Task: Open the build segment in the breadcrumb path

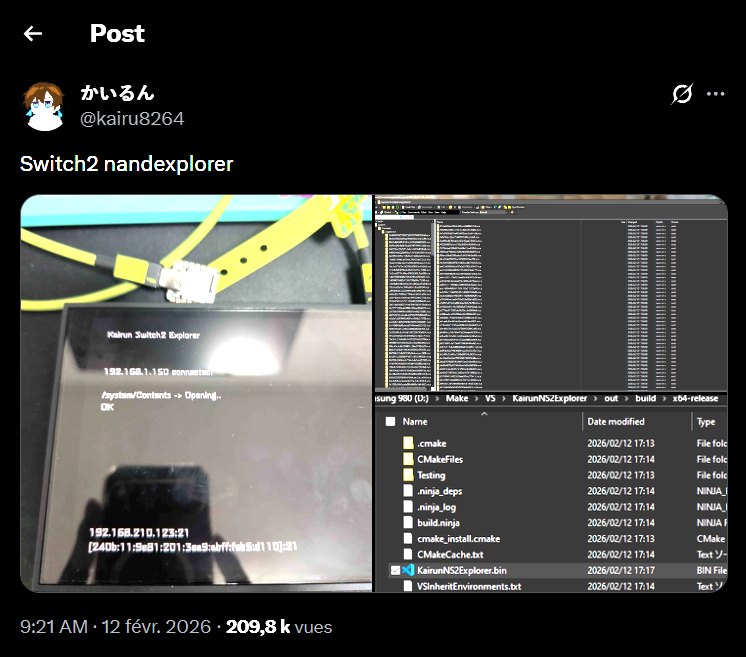Action: click(x=646, y=398)
